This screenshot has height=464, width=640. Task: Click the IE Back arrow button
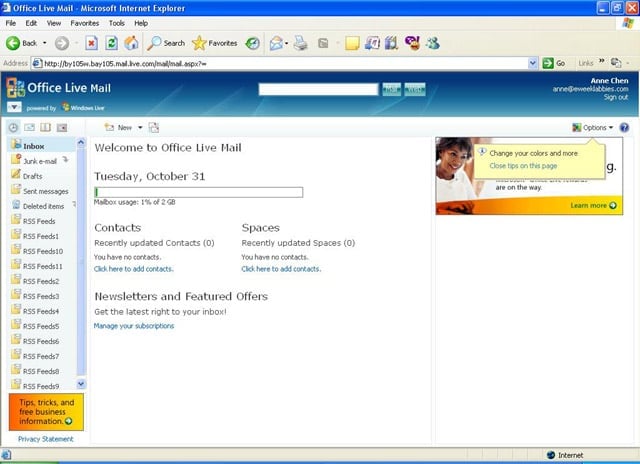[x=13, y=43]
